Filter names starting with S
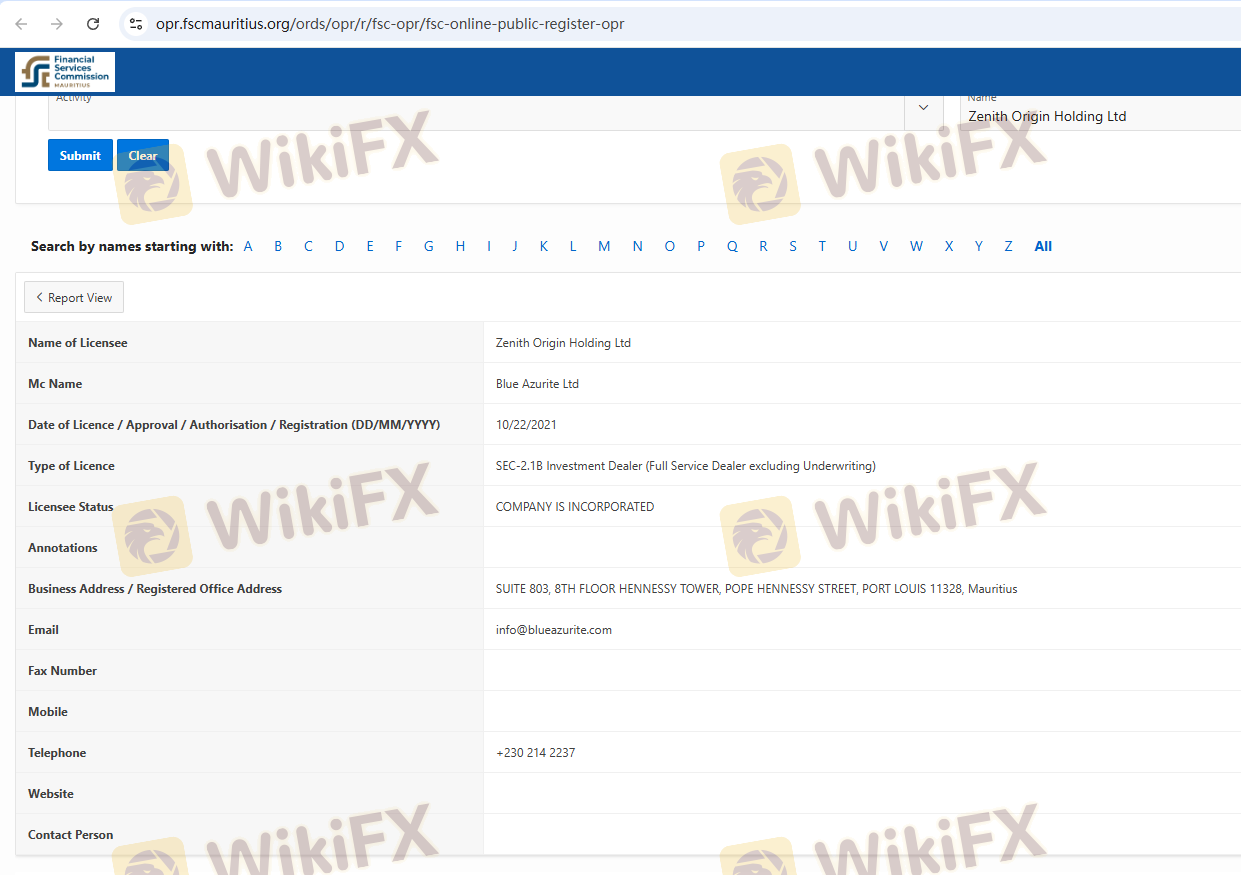This screenshot has height=875, width=1241. click(x=793, y=246)
